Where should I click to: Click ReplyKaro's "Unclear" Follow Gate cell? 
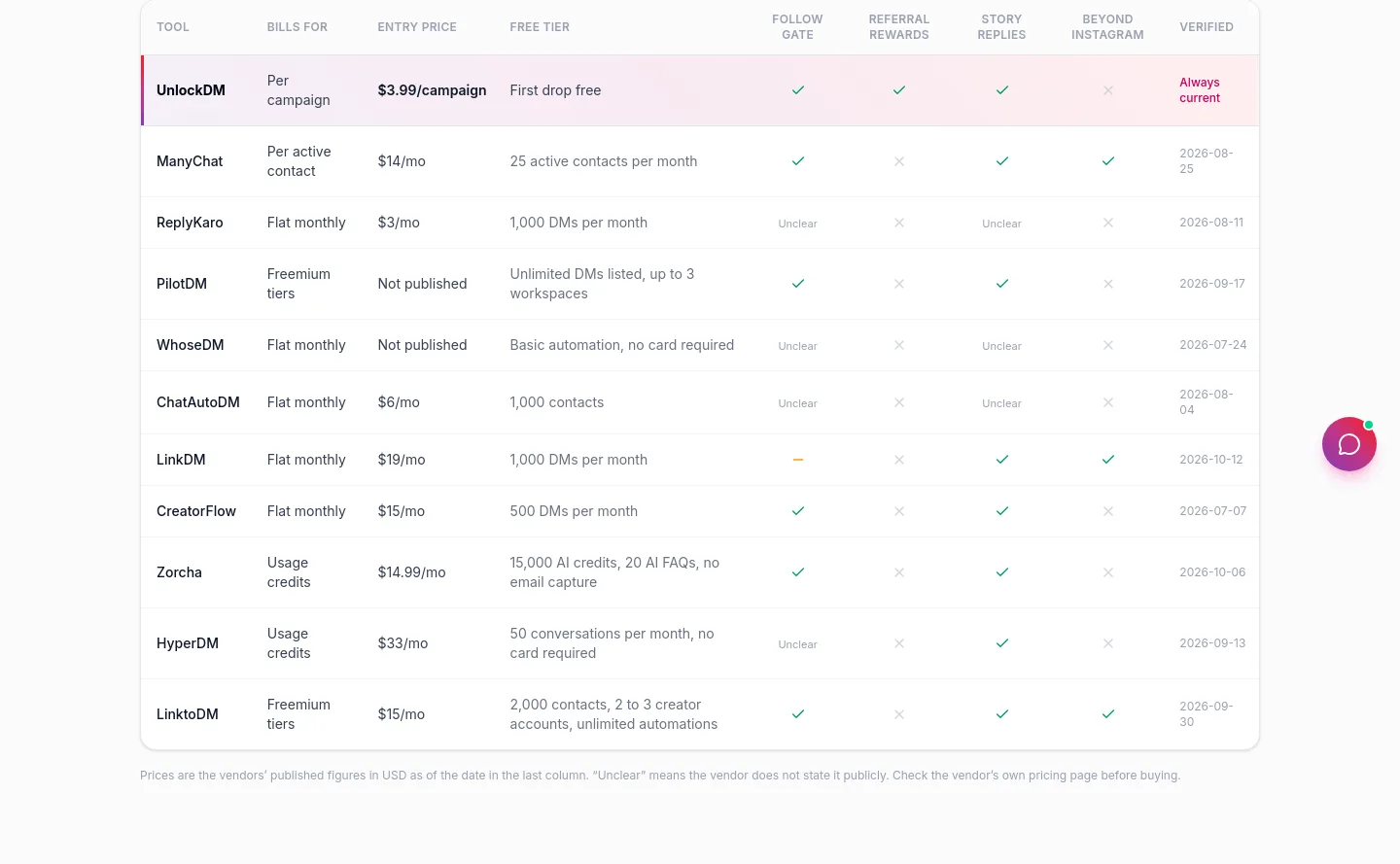(x=798, y=224)
